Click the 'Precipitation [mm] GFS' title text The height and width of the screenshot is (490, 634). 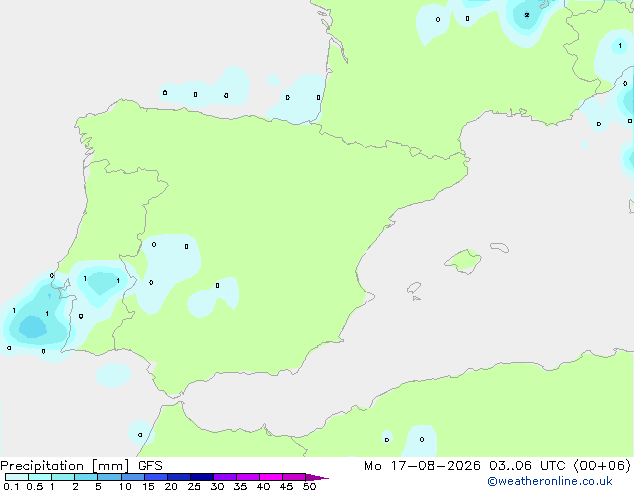81,466
